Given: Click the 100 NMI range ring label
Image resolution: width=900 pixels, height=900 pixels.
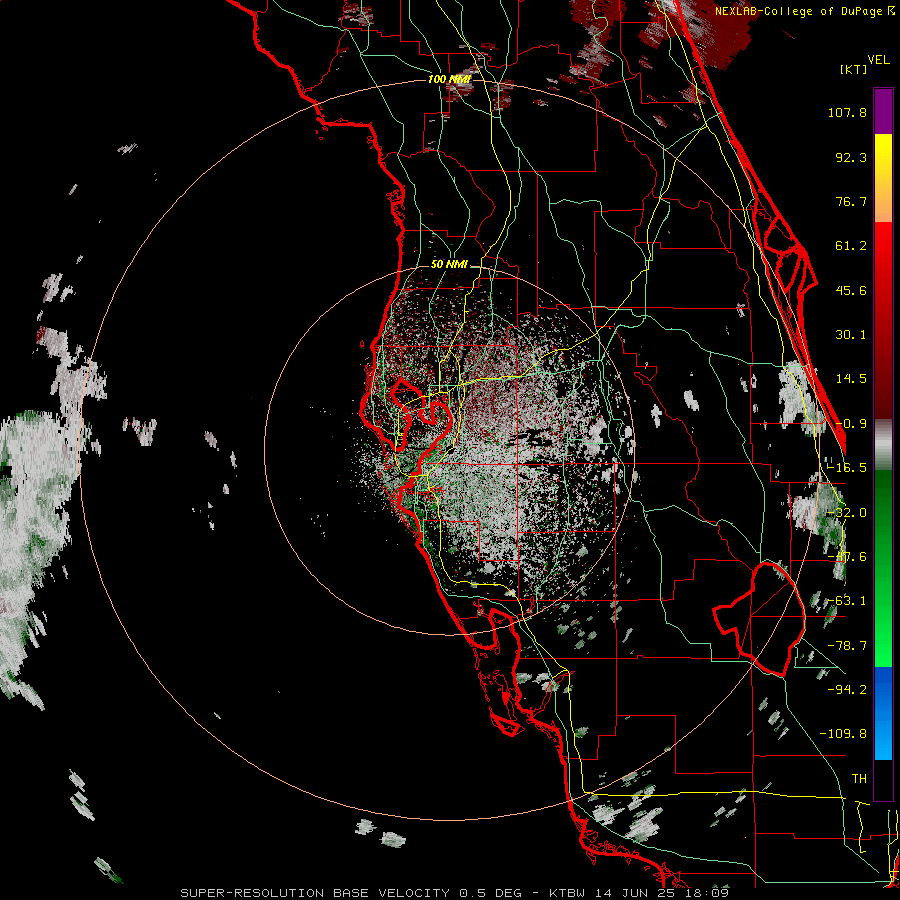Looking at the screenshot, I should (449, 79).
